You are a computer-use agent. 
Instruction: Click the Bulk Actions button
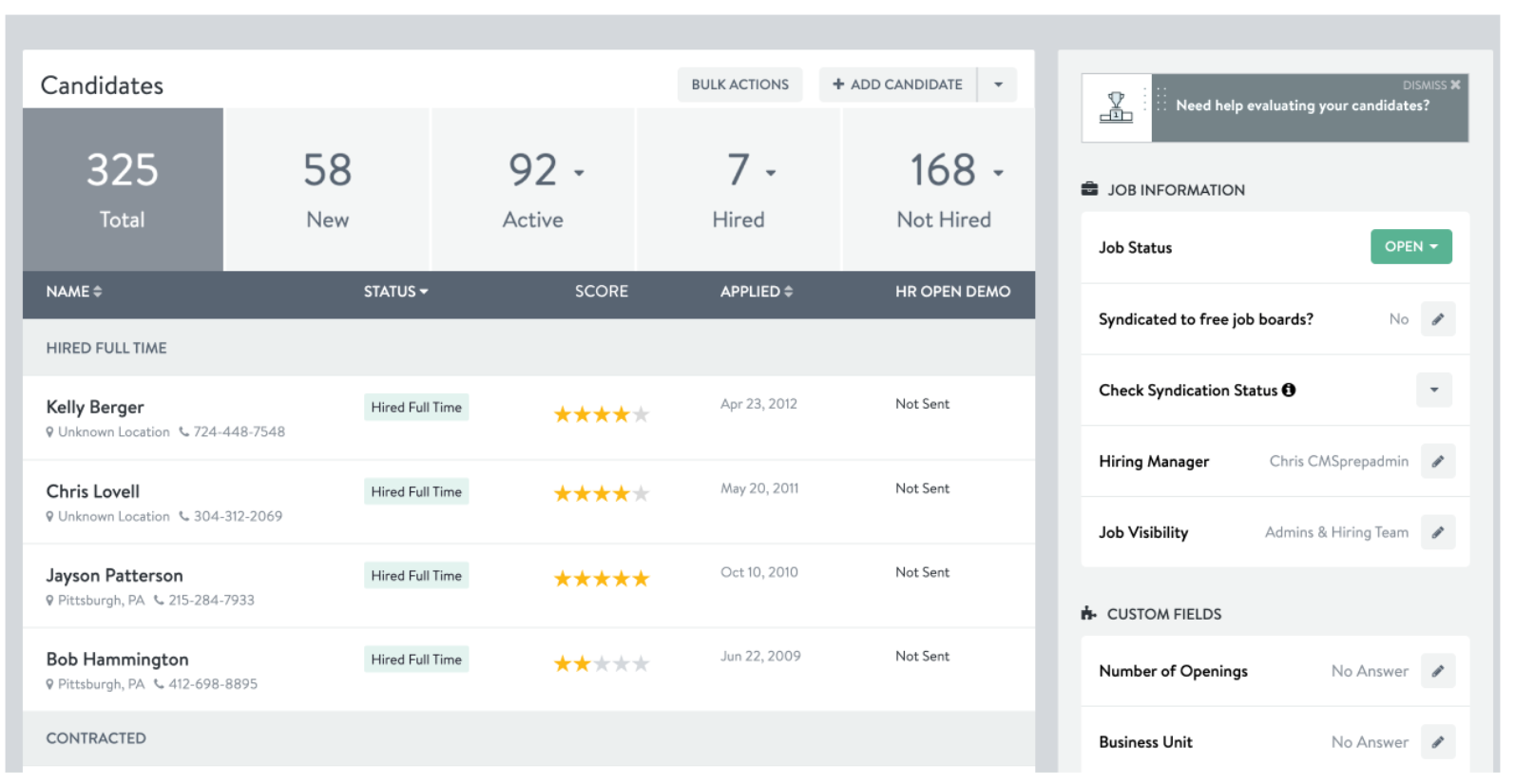[740, 85]
